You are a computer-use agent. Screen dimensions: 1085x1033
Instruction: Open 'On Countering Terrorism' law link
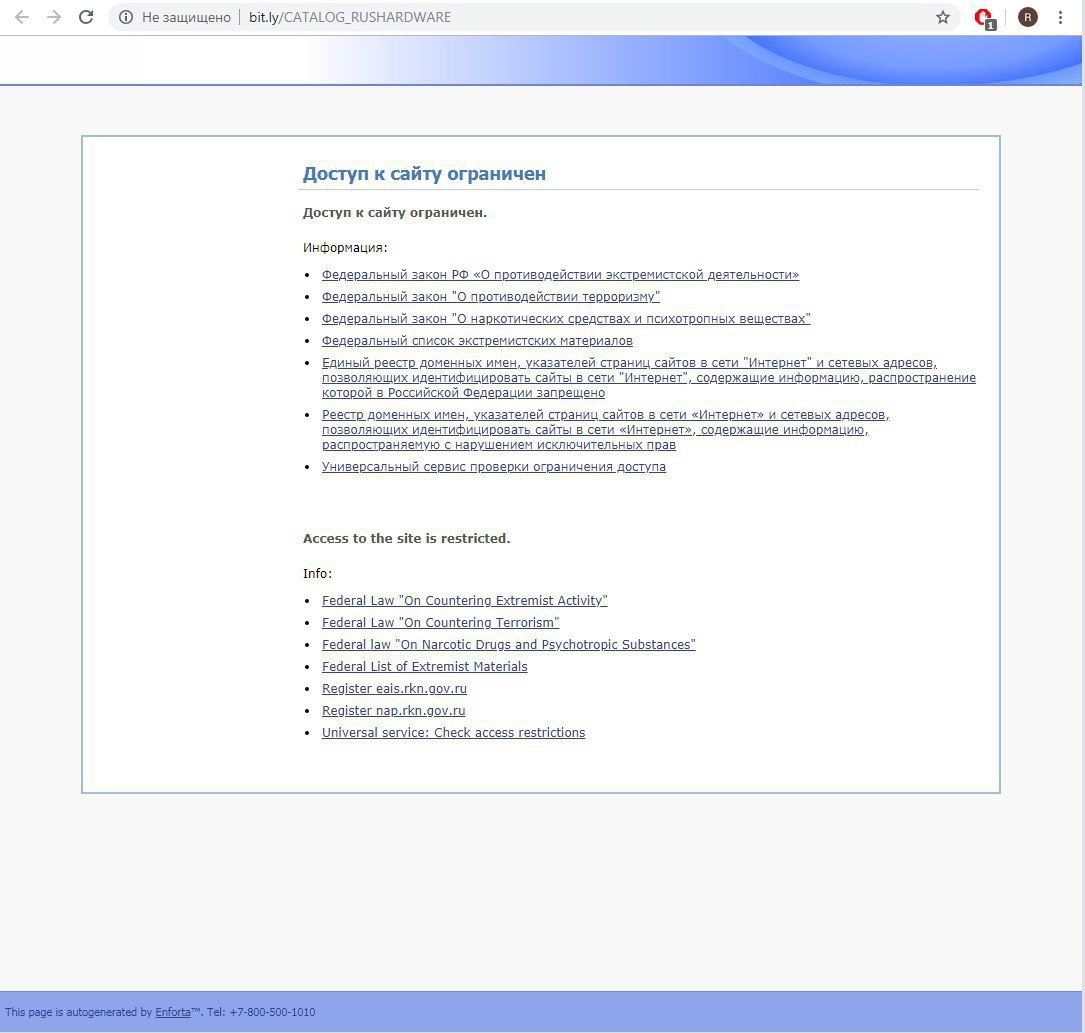pyautogui.click(x=440, y=623)
